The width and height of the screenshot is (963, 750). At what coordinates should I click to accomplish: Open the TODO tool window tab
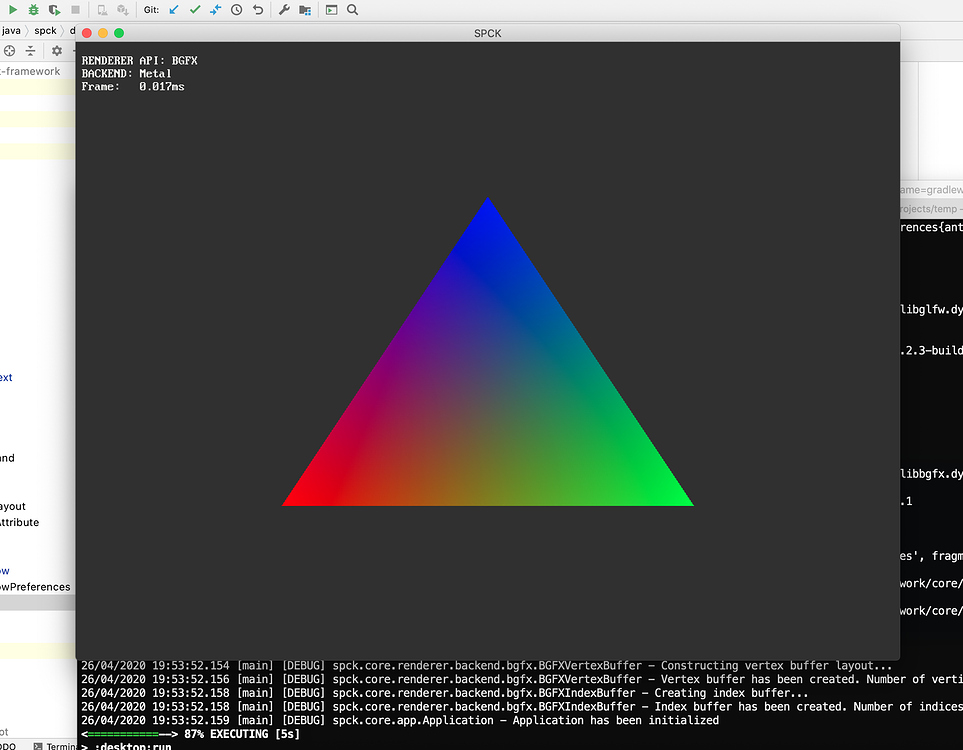8,744
